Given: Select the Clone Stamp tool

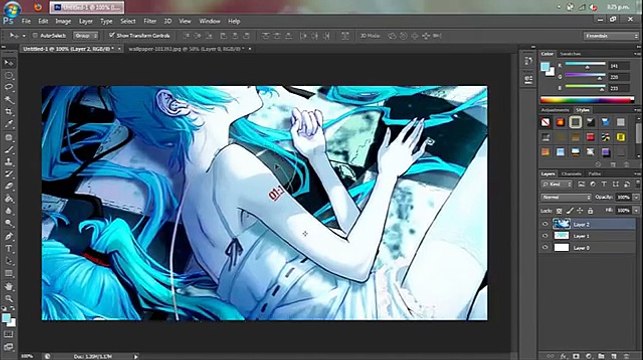Looking at the screenshot, I should tap(9, 162).
